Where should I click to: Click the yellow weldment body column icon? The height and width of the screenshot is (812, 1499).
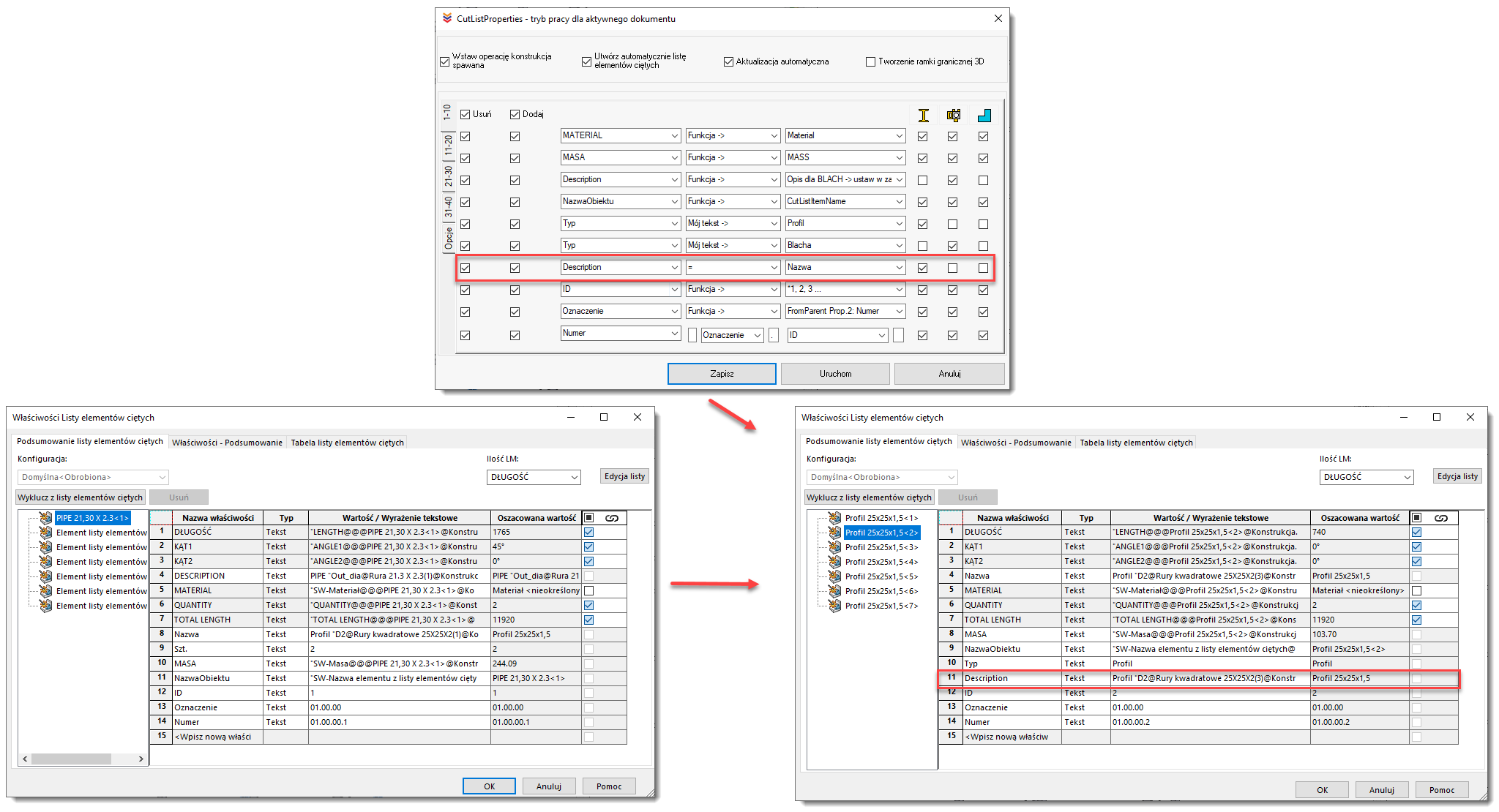(953, 115)
